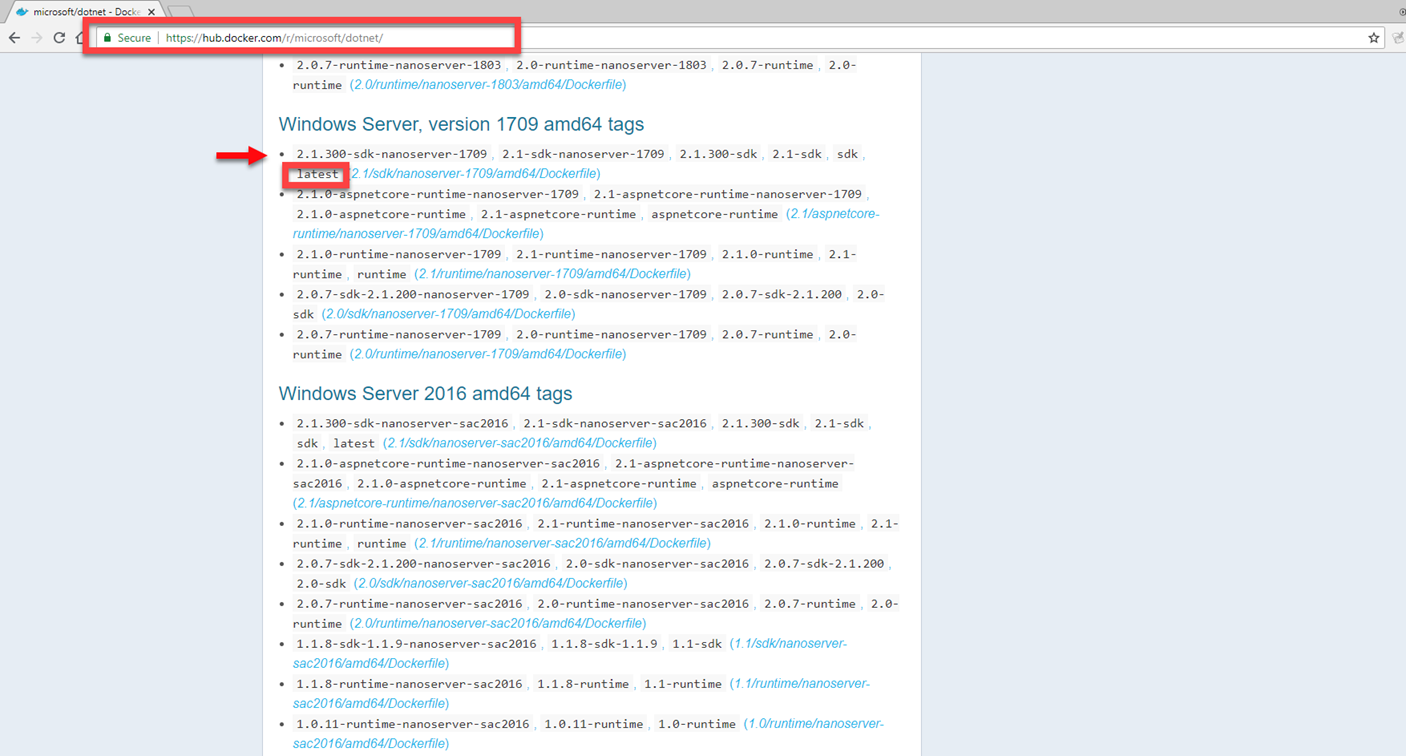Viewport: 1406px width, 756px height.
Task: Go back to the previous page
Action: tap(14, 38)
